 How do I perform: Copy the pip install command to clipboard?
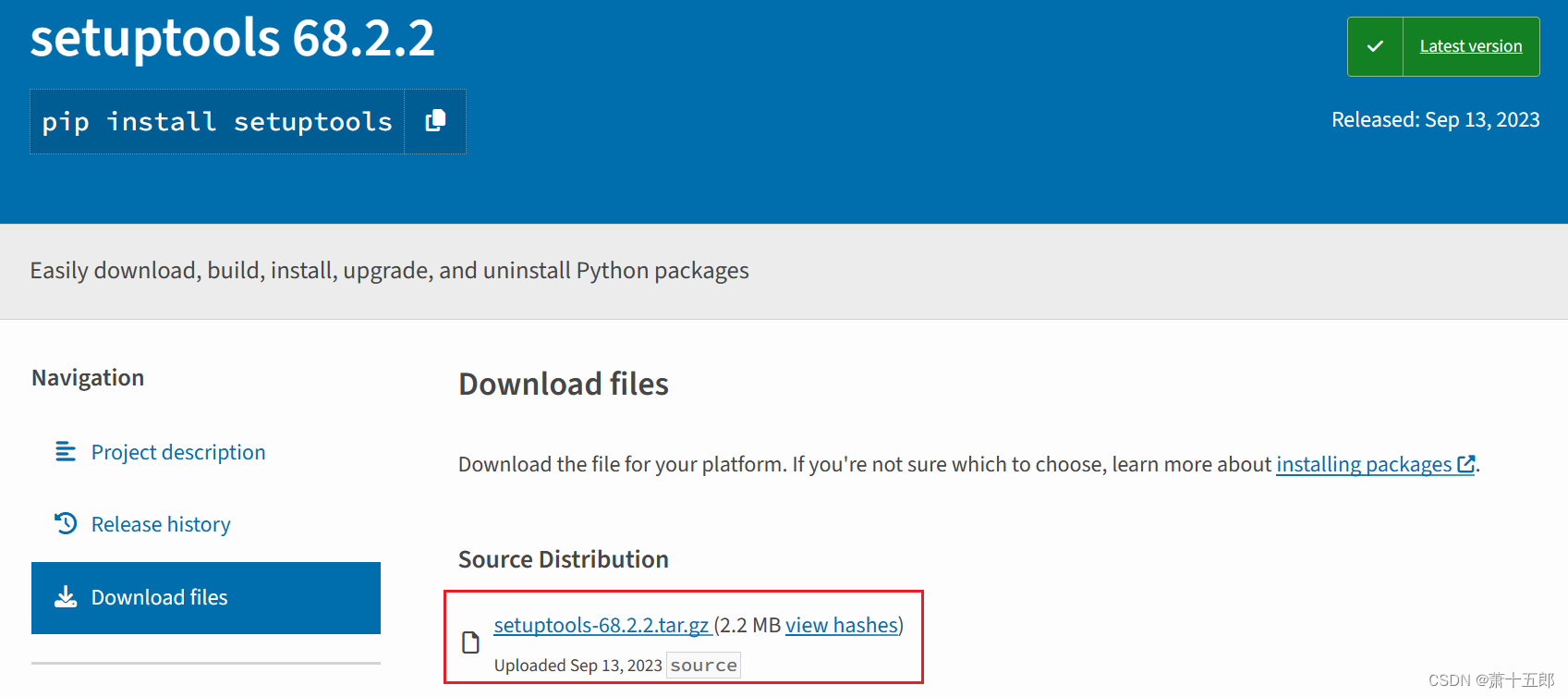[435, 121]
